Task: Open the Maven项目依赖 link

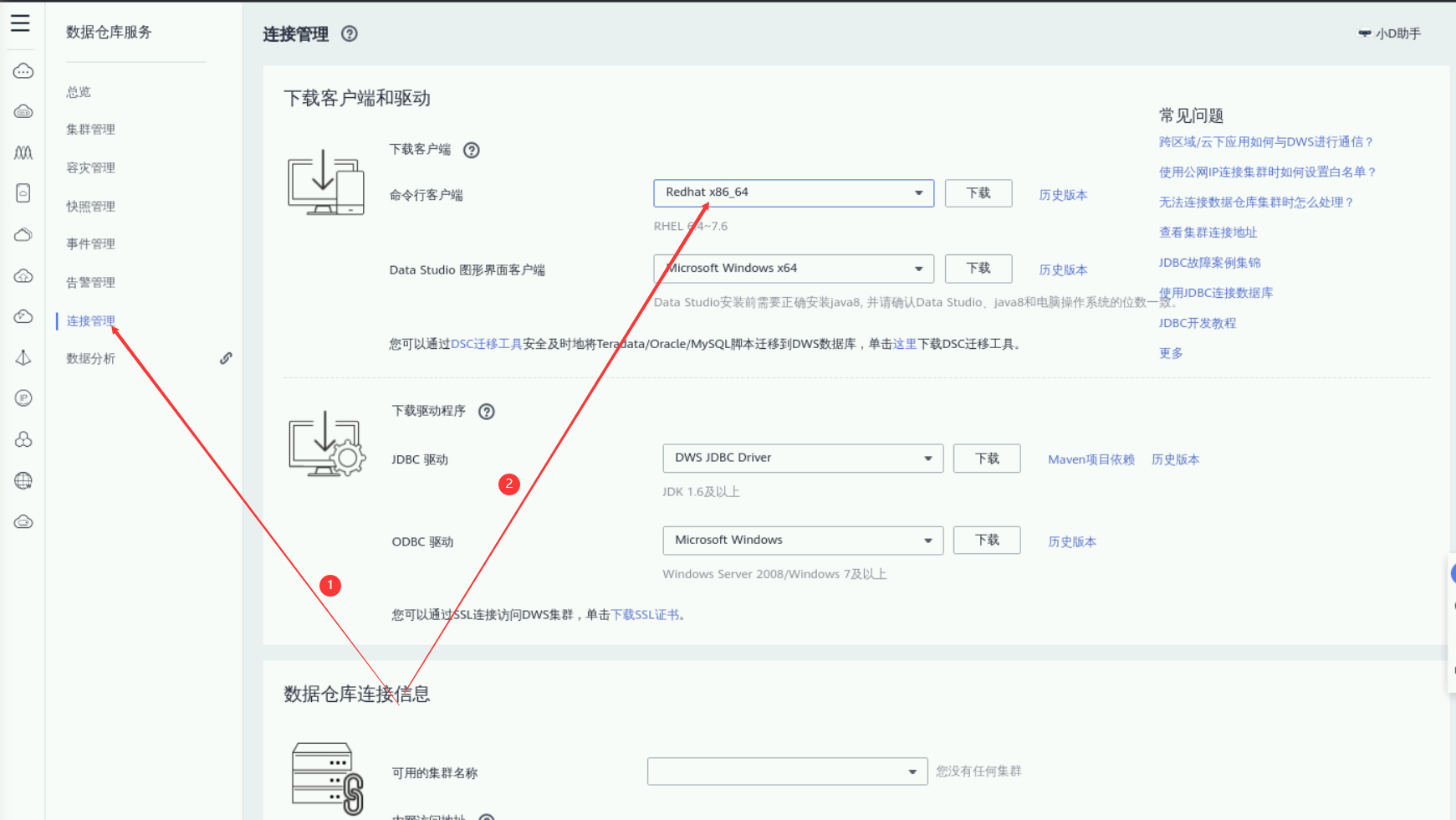Action: (x=1091, y=459)
